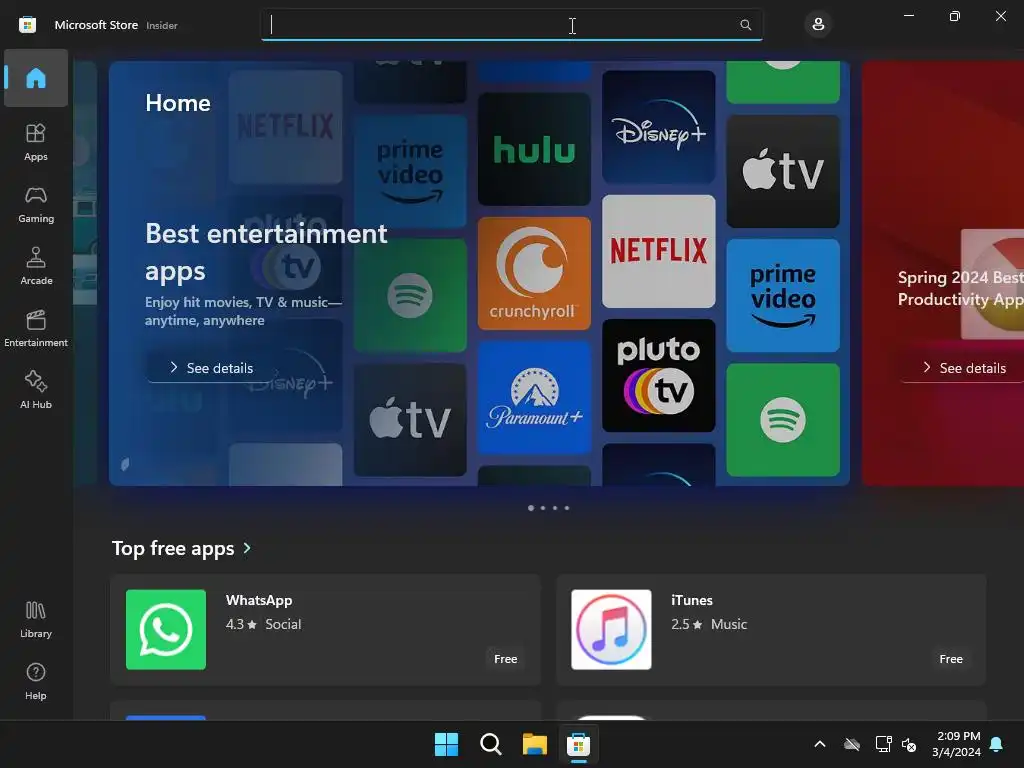1024x768 pixels.
Task: Click the Free button on iTunes card
Action: [x=951, y=659]
